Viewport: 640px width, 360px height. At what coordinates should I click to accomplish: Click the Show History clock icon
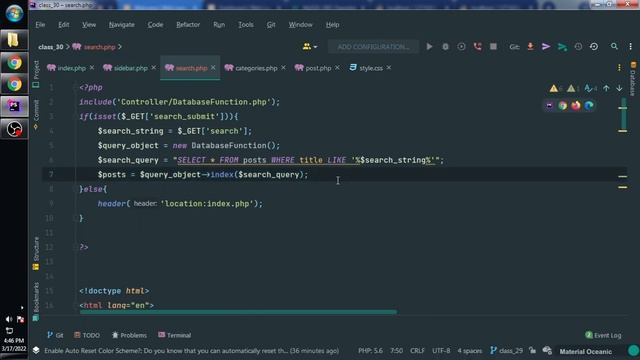pyautogui.click(x=578, y=47)
